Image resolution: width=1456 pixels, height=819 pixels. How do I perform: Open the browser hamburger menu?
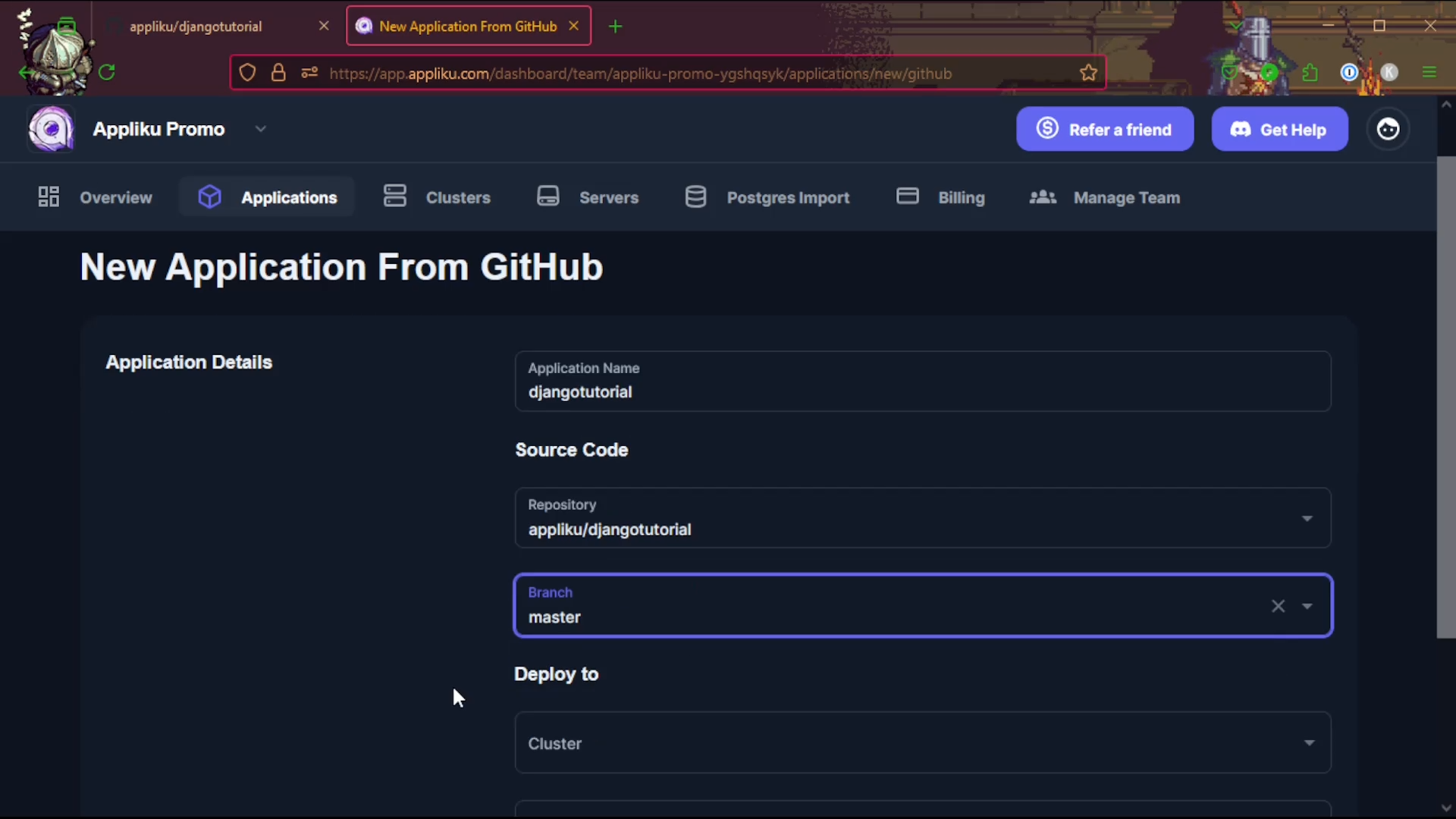tap(1429, 73)
